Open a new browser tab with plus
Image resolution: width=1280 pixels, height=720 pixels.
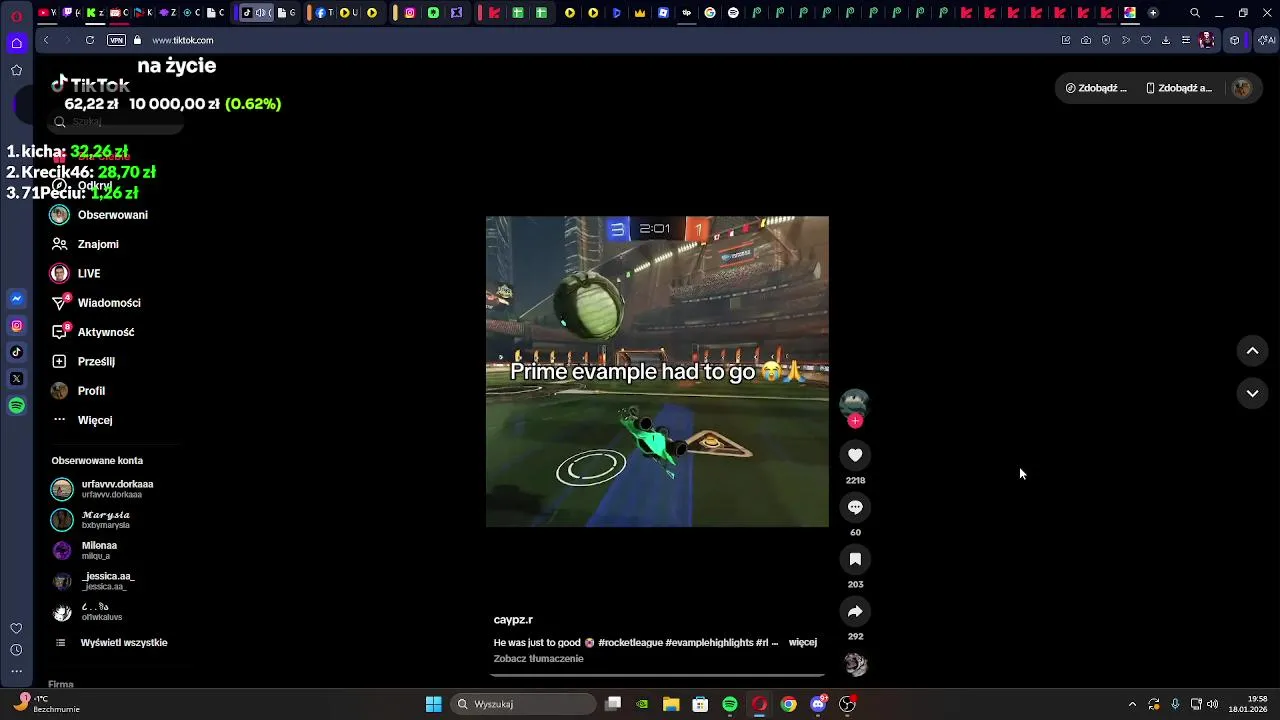[1153, 13]
